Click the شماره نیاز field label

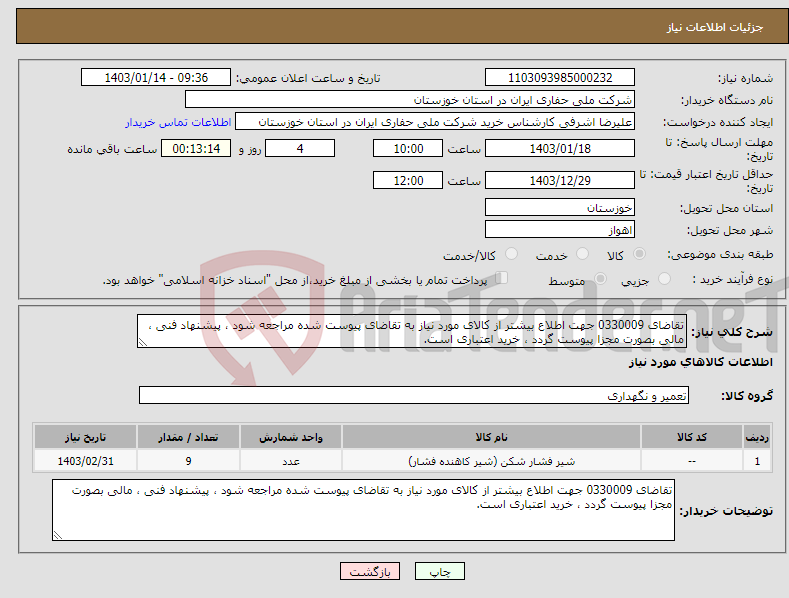click(745, 78)
